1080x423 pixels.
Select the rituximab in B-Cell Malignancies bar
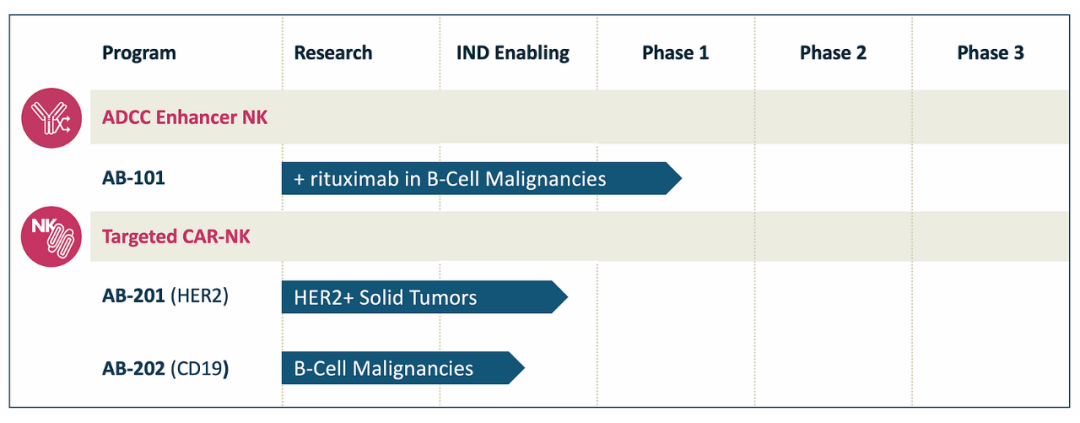click(481, 178)
